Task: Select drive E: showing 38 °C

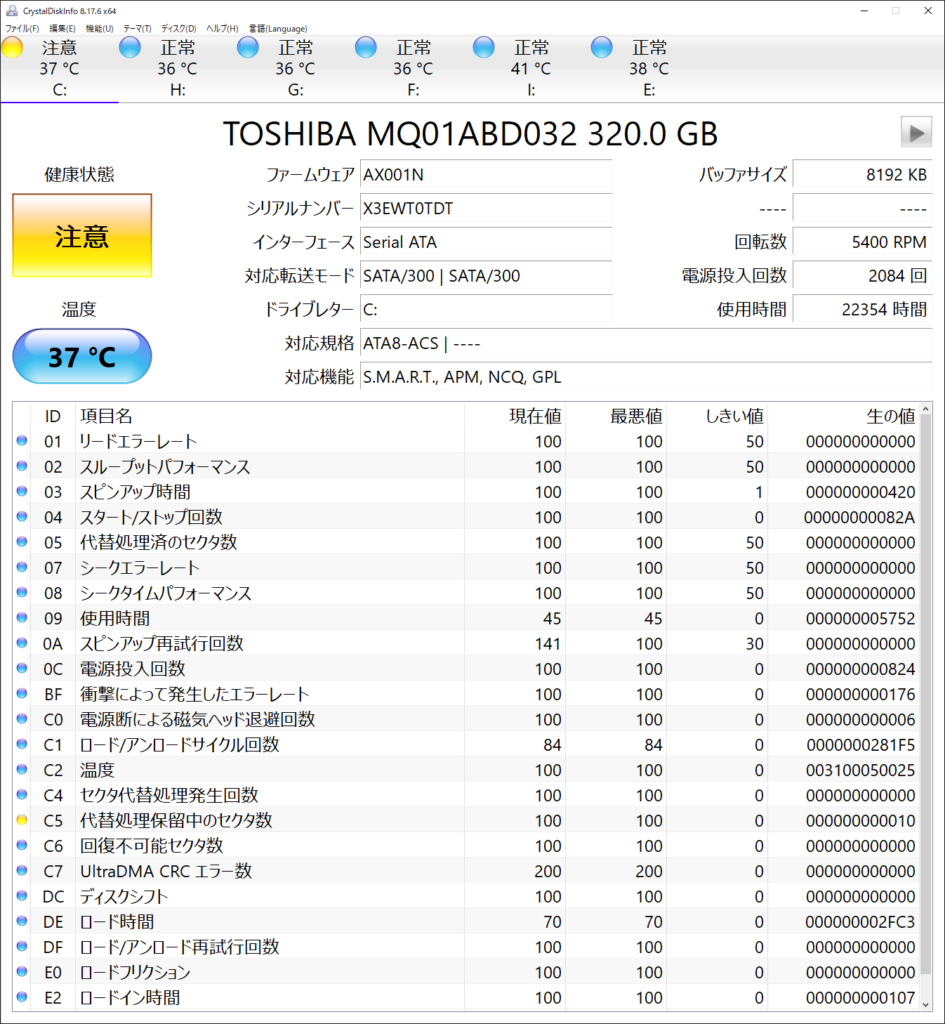Action: tap(648, 68)
